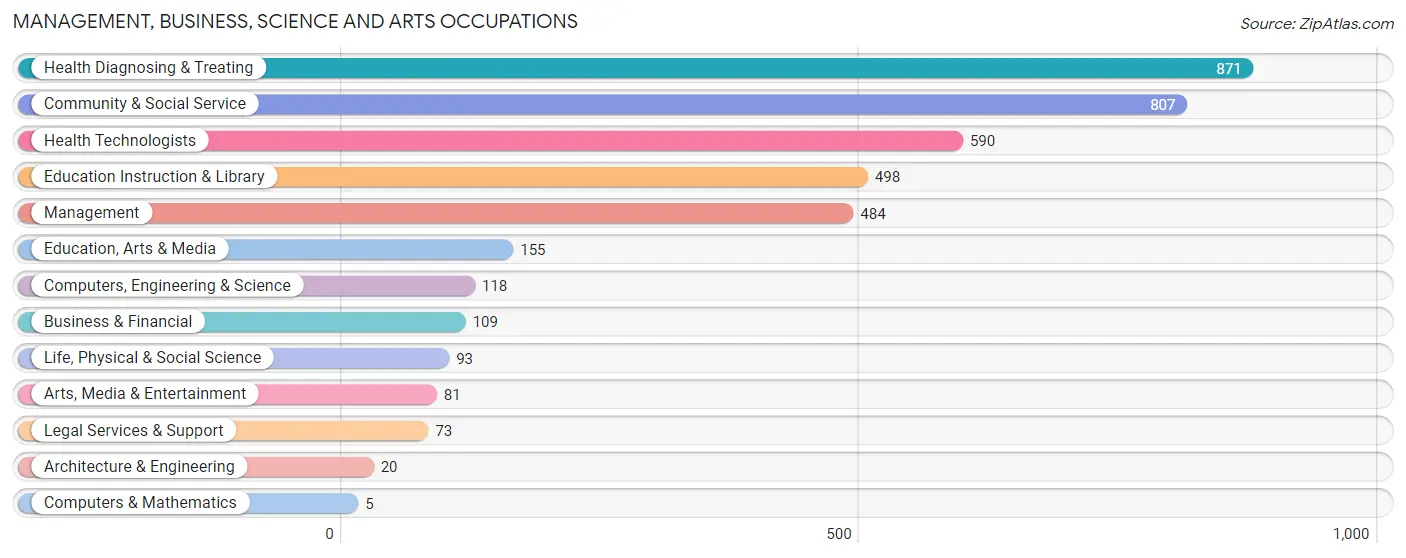Click the Health Diagnosing & Treating label
The height and width of the screenshot is (558, 1406).
pos(148,68)
